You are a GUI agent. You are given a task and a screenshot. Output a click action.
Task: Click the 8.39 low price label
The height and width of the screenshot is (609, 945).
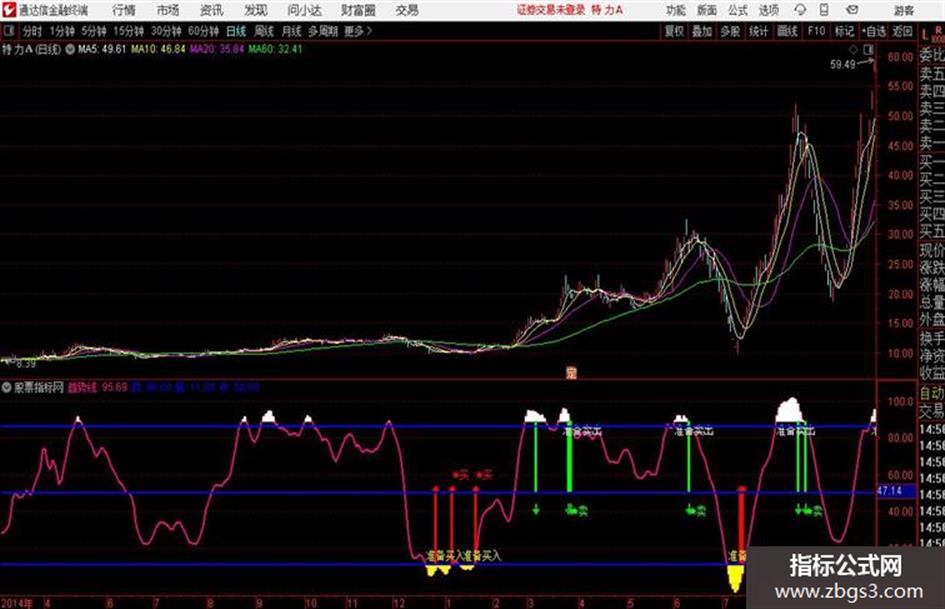[27, 364]
